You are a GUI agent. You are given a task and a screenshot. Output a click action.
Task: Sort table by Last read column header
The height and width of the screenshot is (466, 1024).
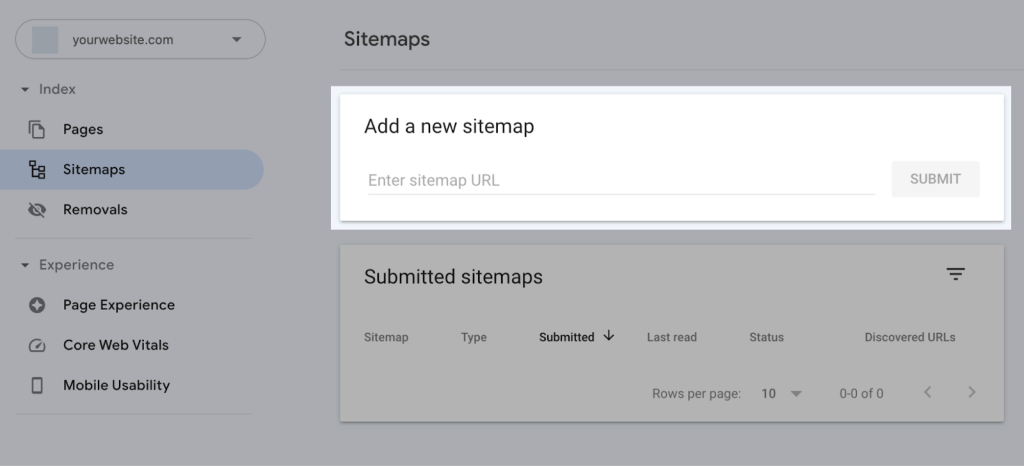(x=671, y=338)
